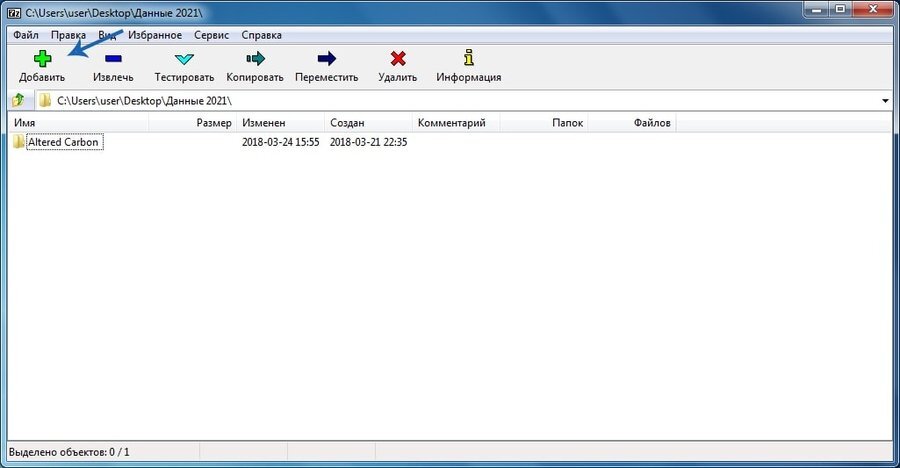Click the green plus Добавить icon

pos(42,59)
